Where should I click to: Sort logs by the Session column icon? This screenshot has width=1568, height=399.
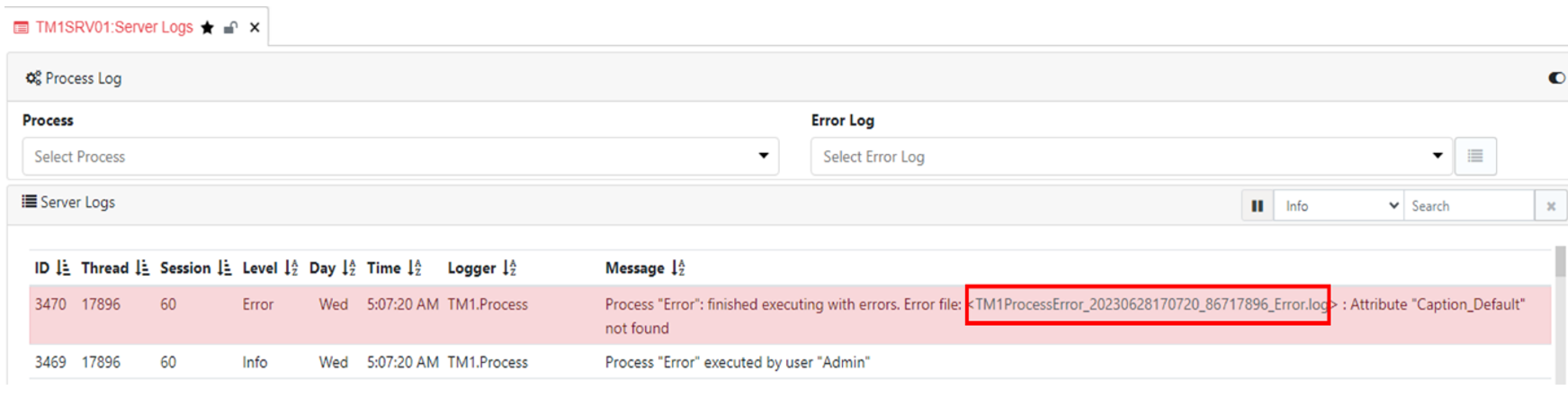pyautogui.click(x=224, y=268)
